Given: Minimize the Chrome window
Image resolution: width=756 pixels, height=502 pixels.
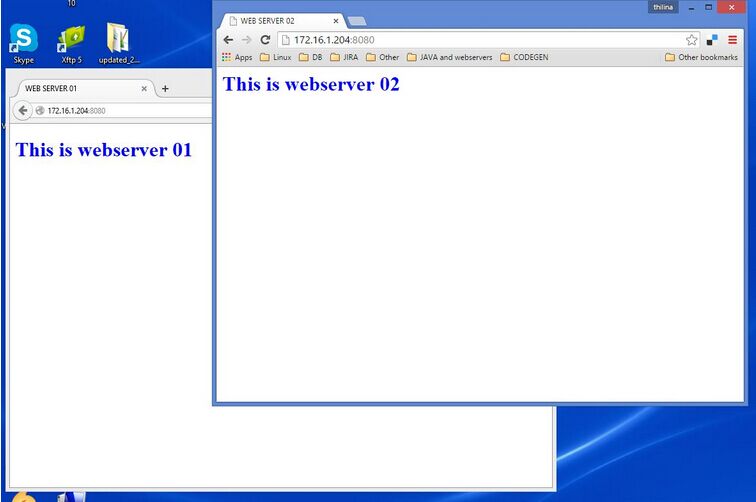Looking at the screenshot, I should [691, 7].
